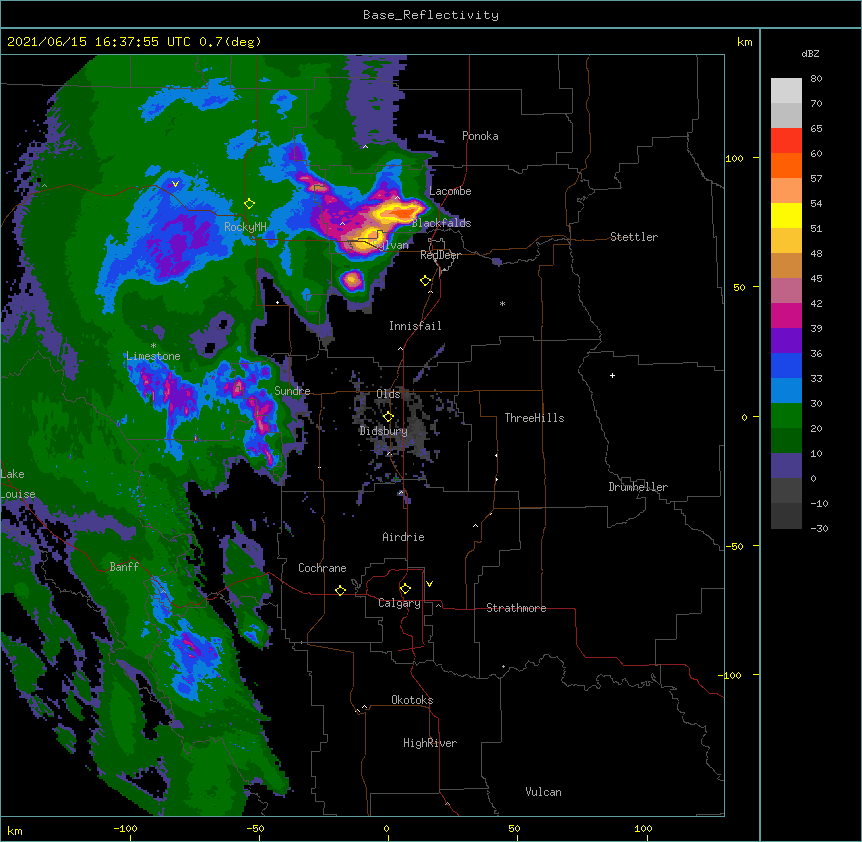Click the Olds town label
This screenshot has height=842, width=862.
[388, 394]
